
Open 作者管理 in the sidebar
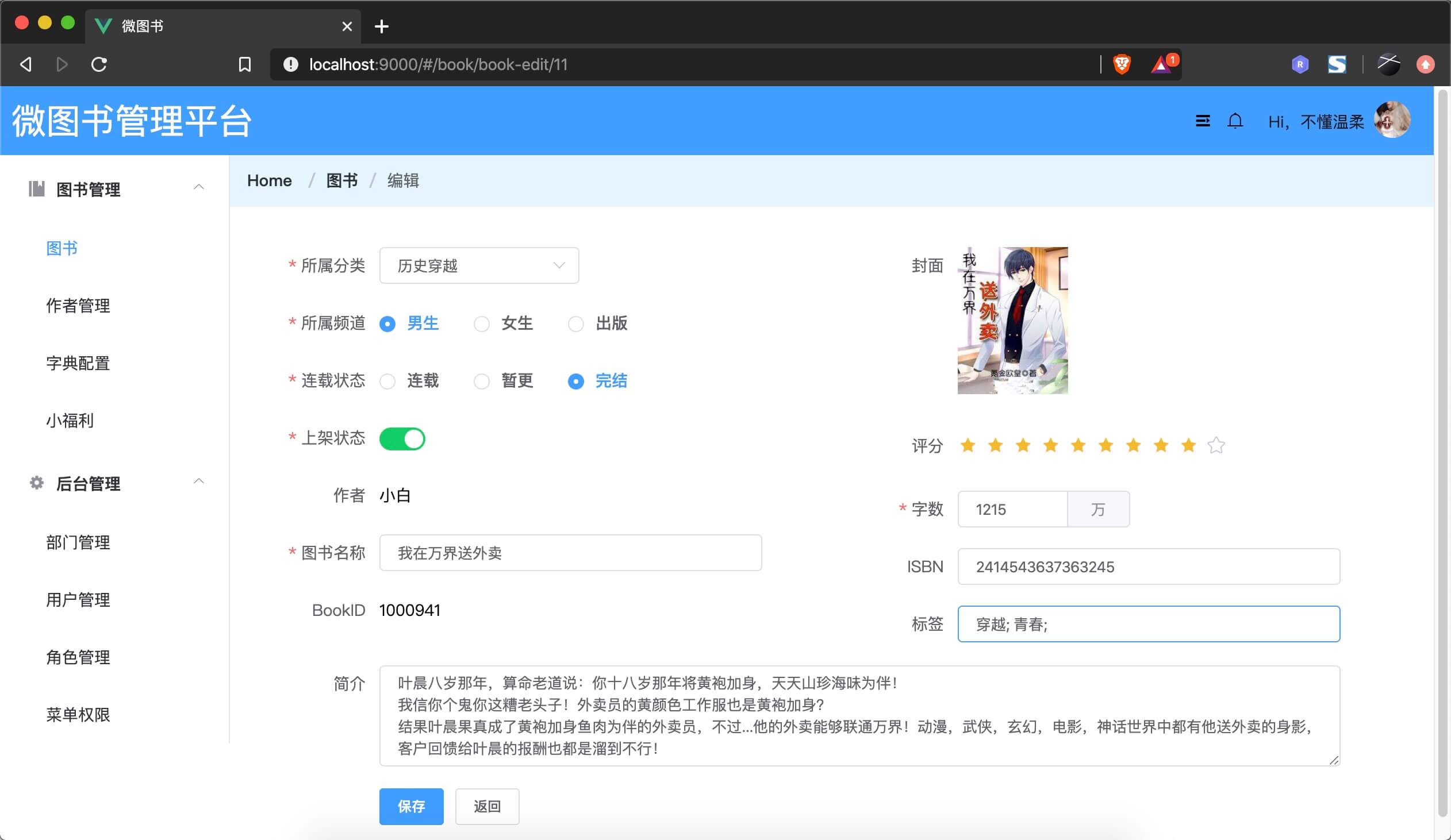click(78, 306)
